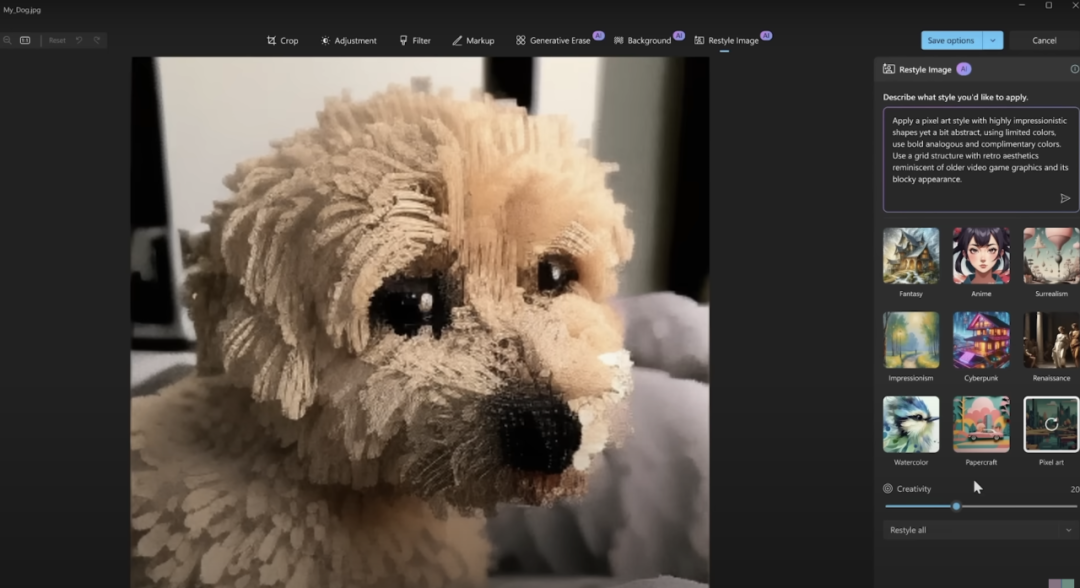The height and width of the screenshot is (588, 1080).
Task: Click the Reset button in the toolbar
Action: point(57,41)
